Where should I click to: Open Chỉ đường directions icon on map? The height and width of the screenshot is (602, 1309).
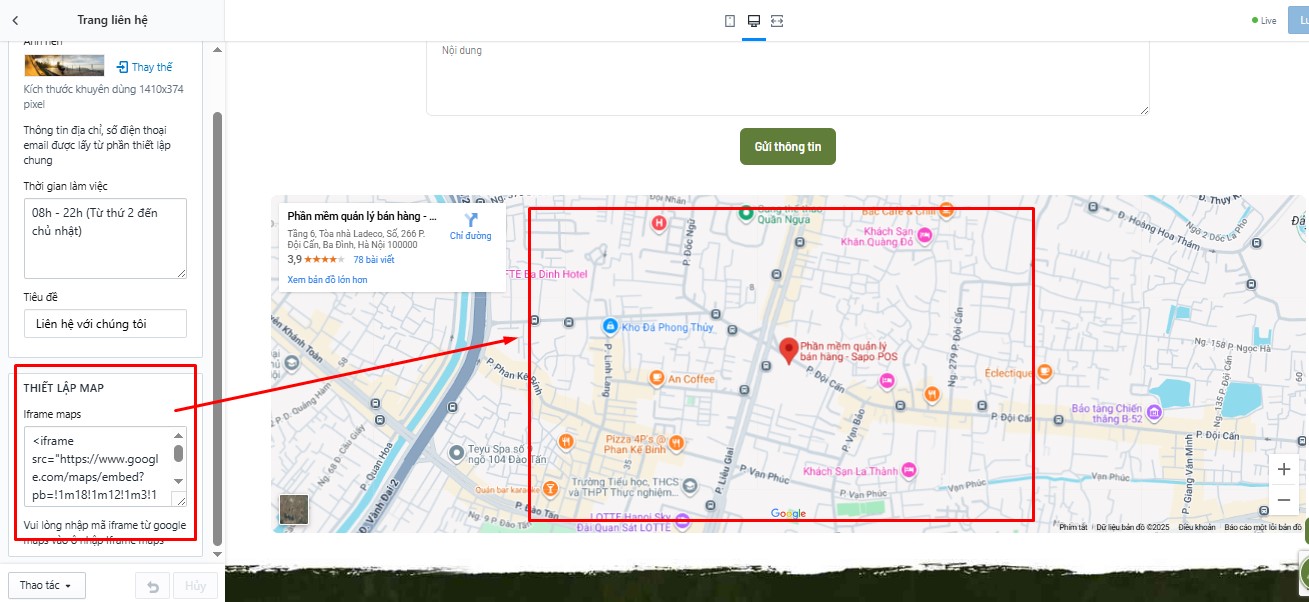(471, 220)
